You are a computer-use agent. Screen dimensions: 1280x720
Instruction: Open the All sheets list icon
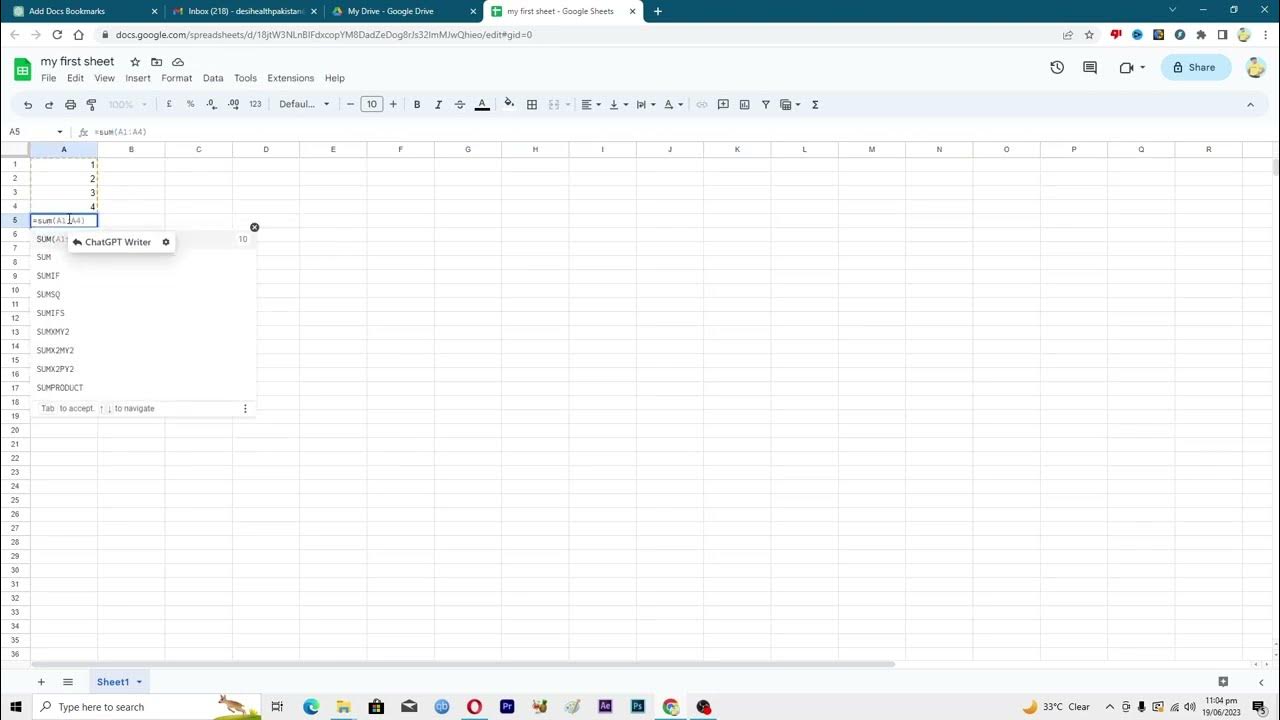[x=68, y=682]
